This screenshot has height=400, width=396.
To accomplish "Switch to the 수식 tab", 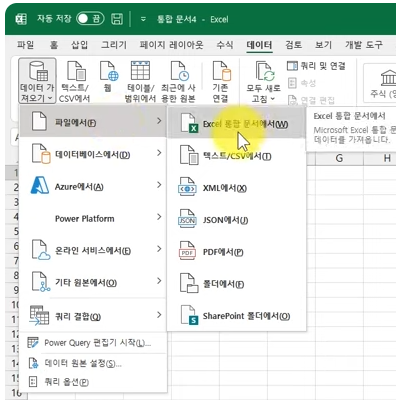I will point(225,45).
